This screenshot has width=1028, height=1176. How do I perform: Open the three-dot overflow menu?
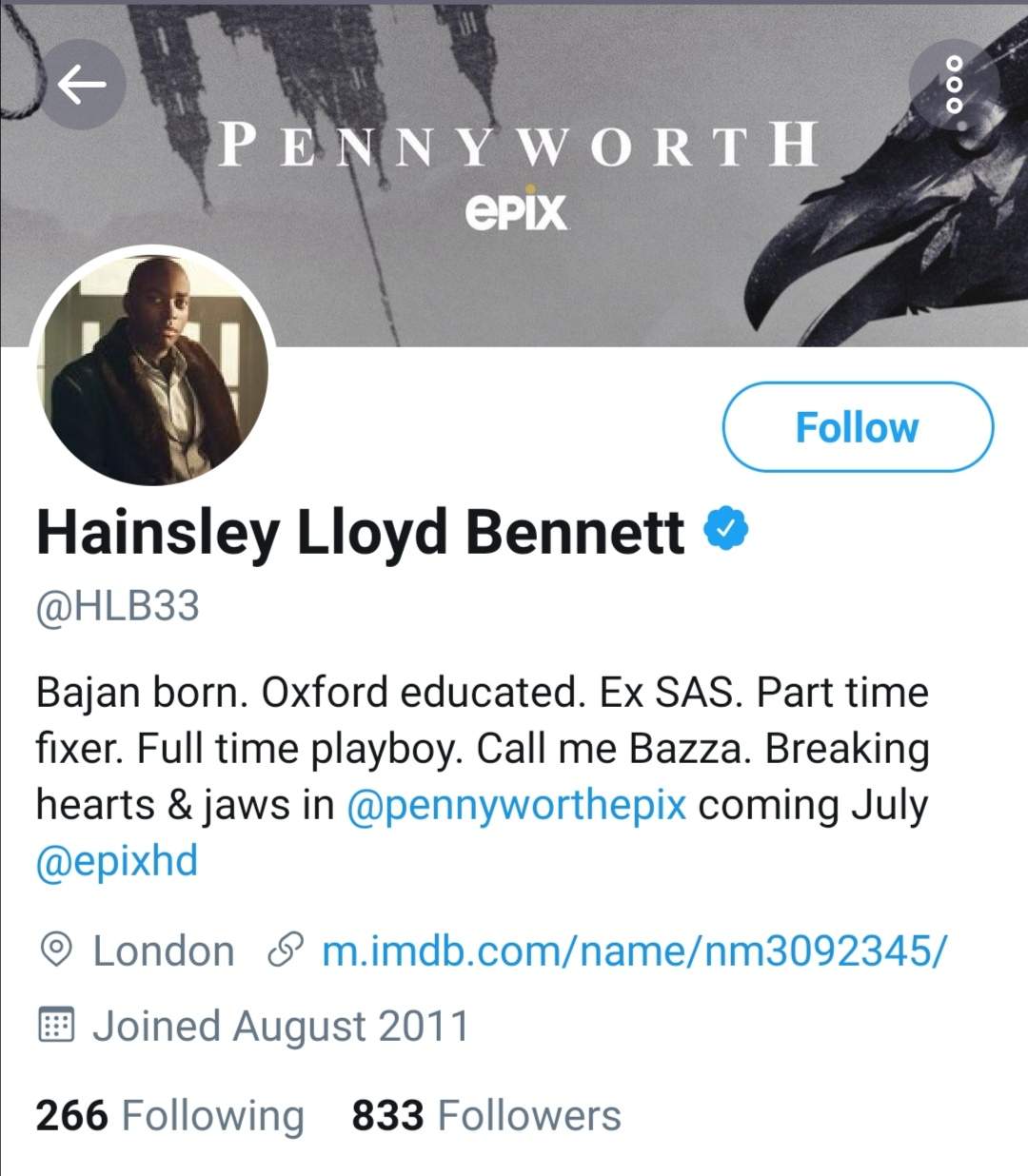[954, 86]
